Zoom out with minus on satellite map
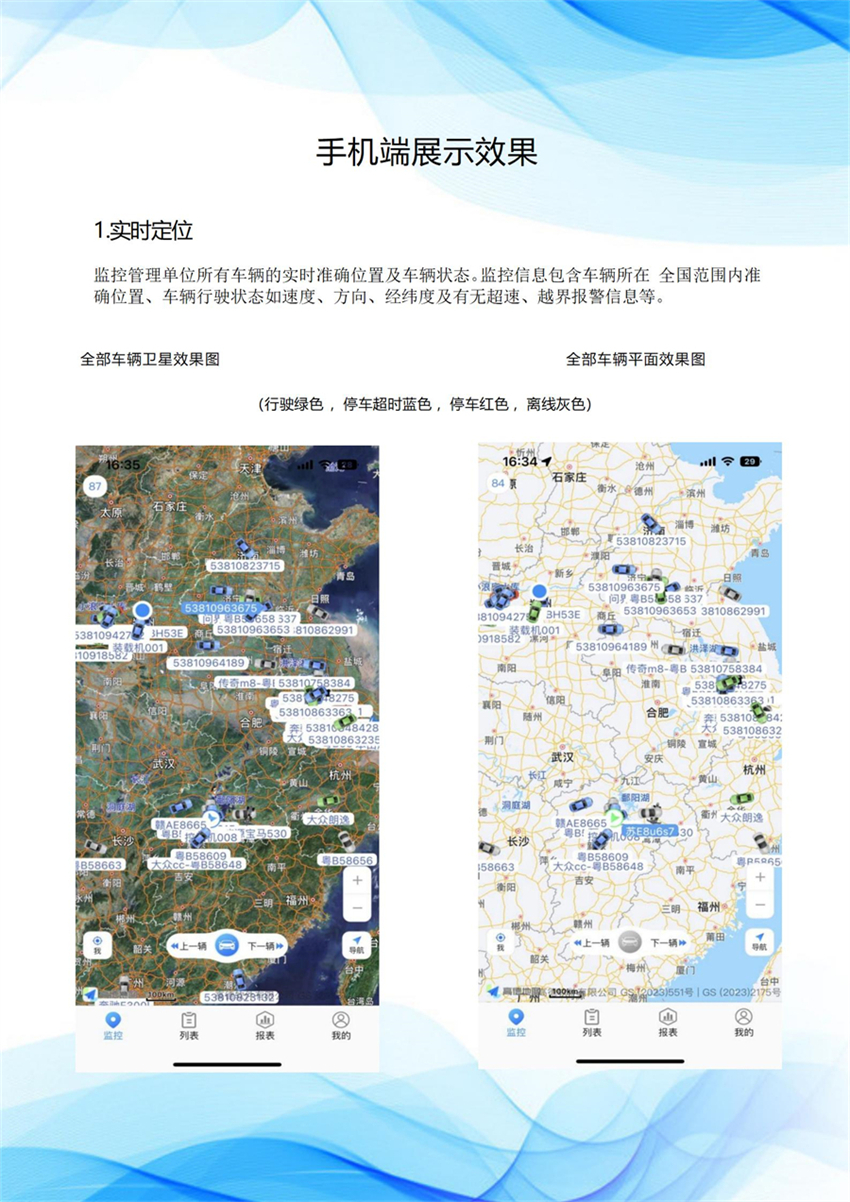The height and width of the screenshot is (1202, 850). point(357,907)
